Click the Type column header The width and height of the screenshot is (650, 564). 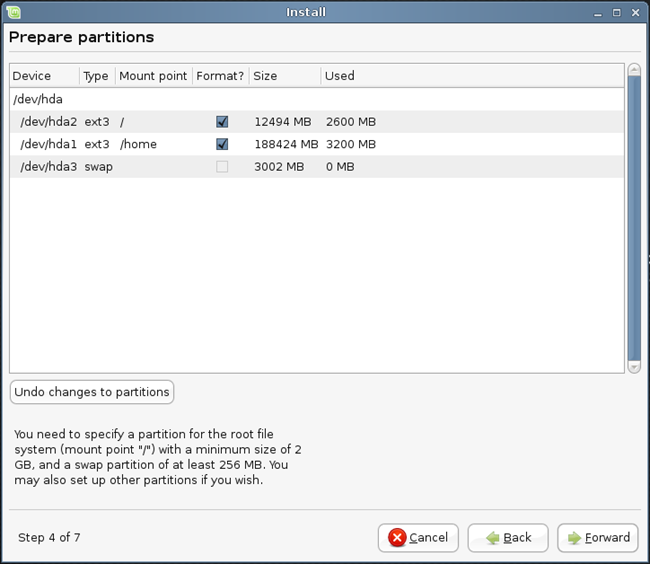96,76
